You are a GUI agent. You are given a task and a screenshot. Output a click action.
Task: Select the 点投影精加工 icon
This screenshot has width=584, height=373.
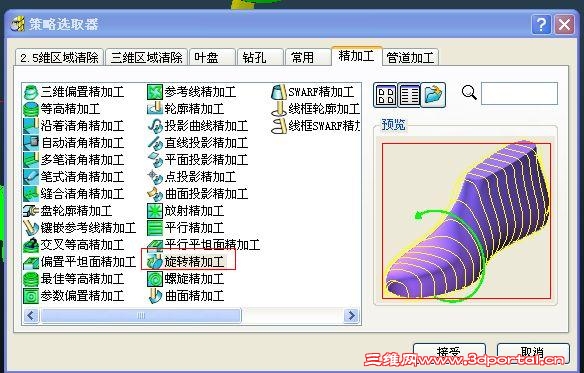pos(155,177)
